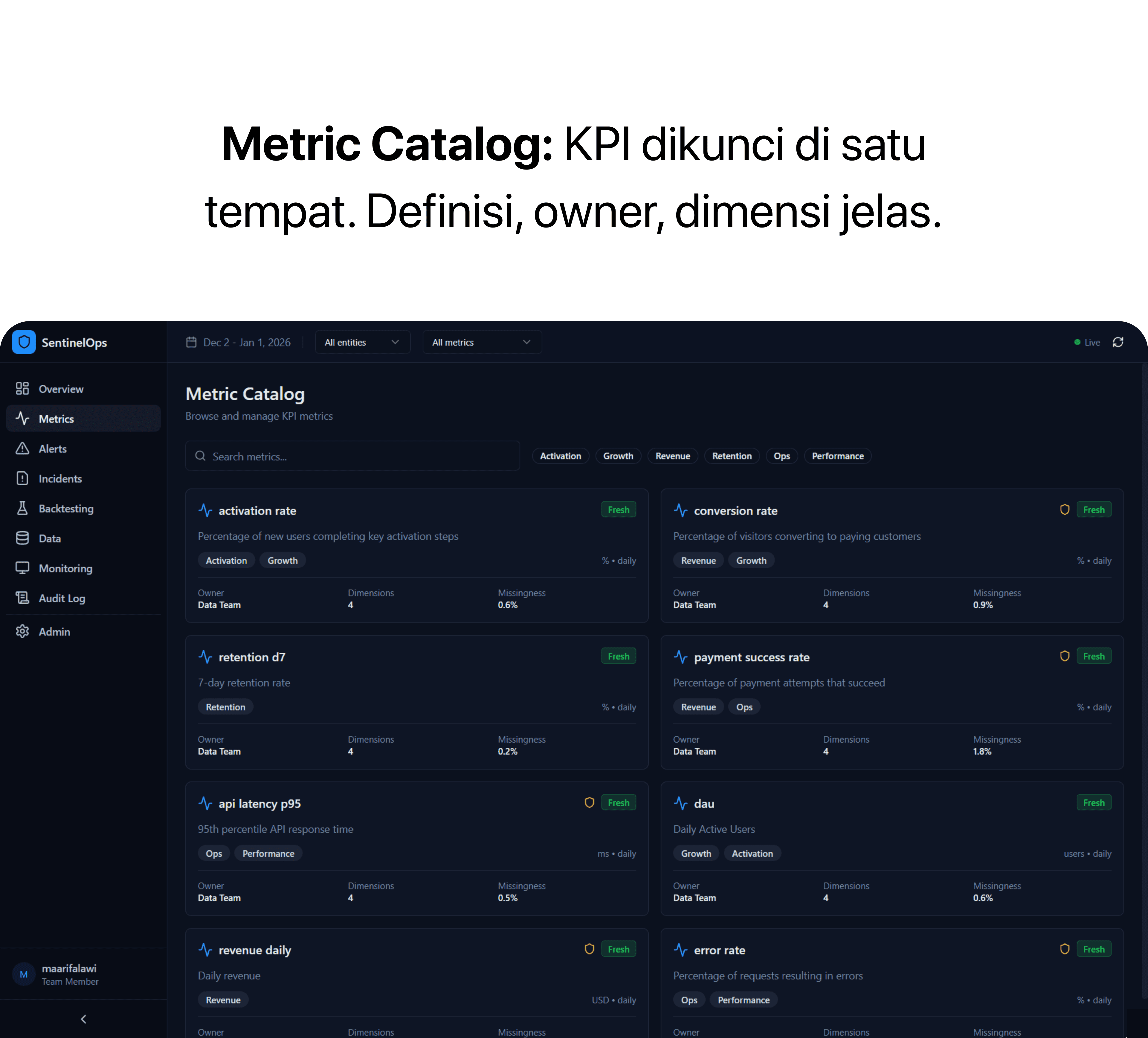Click the calendar icon by date range

coord(191,342)
